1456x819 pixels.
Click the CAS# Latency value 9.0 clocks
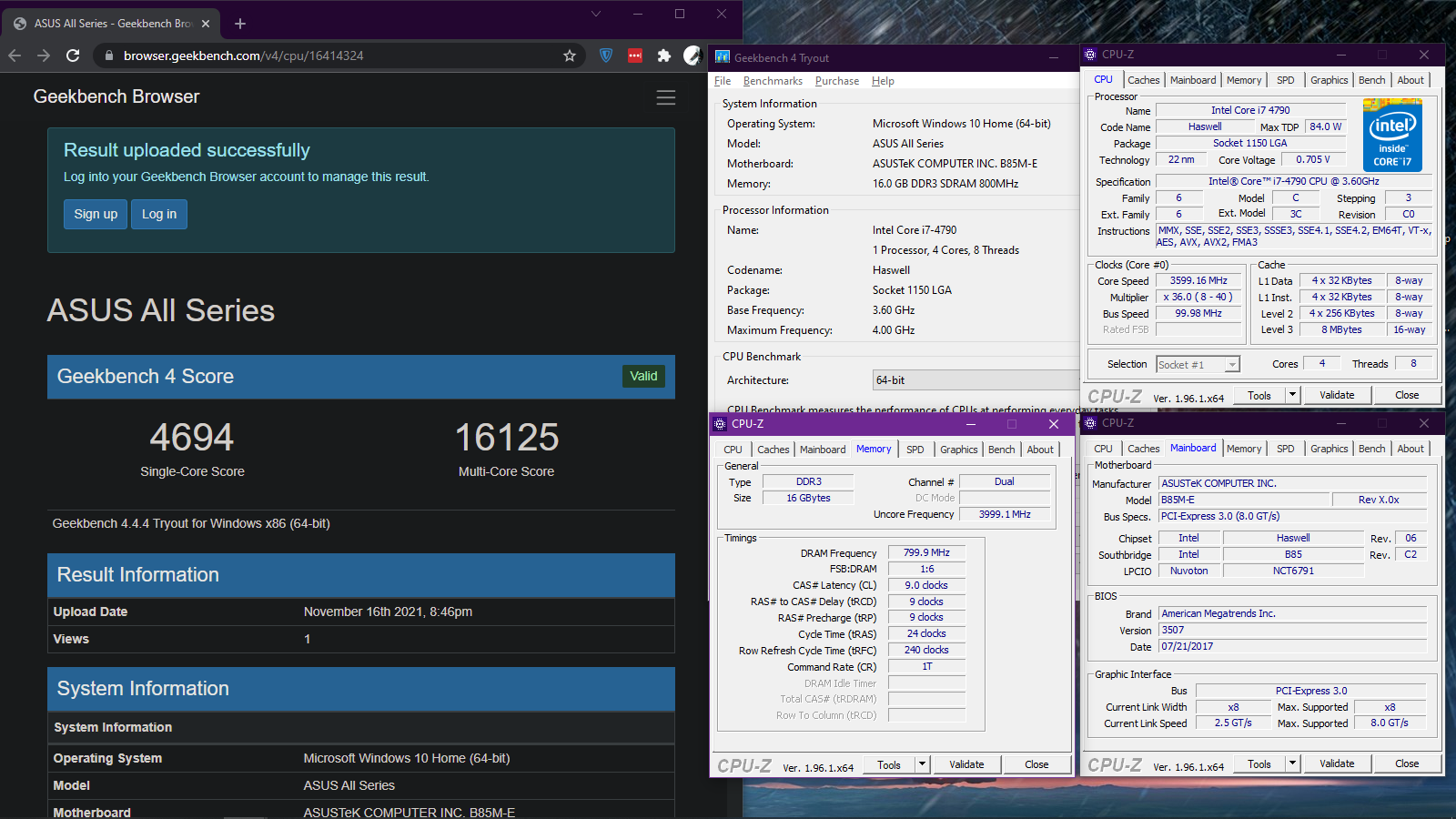click(x=926, y=585)
